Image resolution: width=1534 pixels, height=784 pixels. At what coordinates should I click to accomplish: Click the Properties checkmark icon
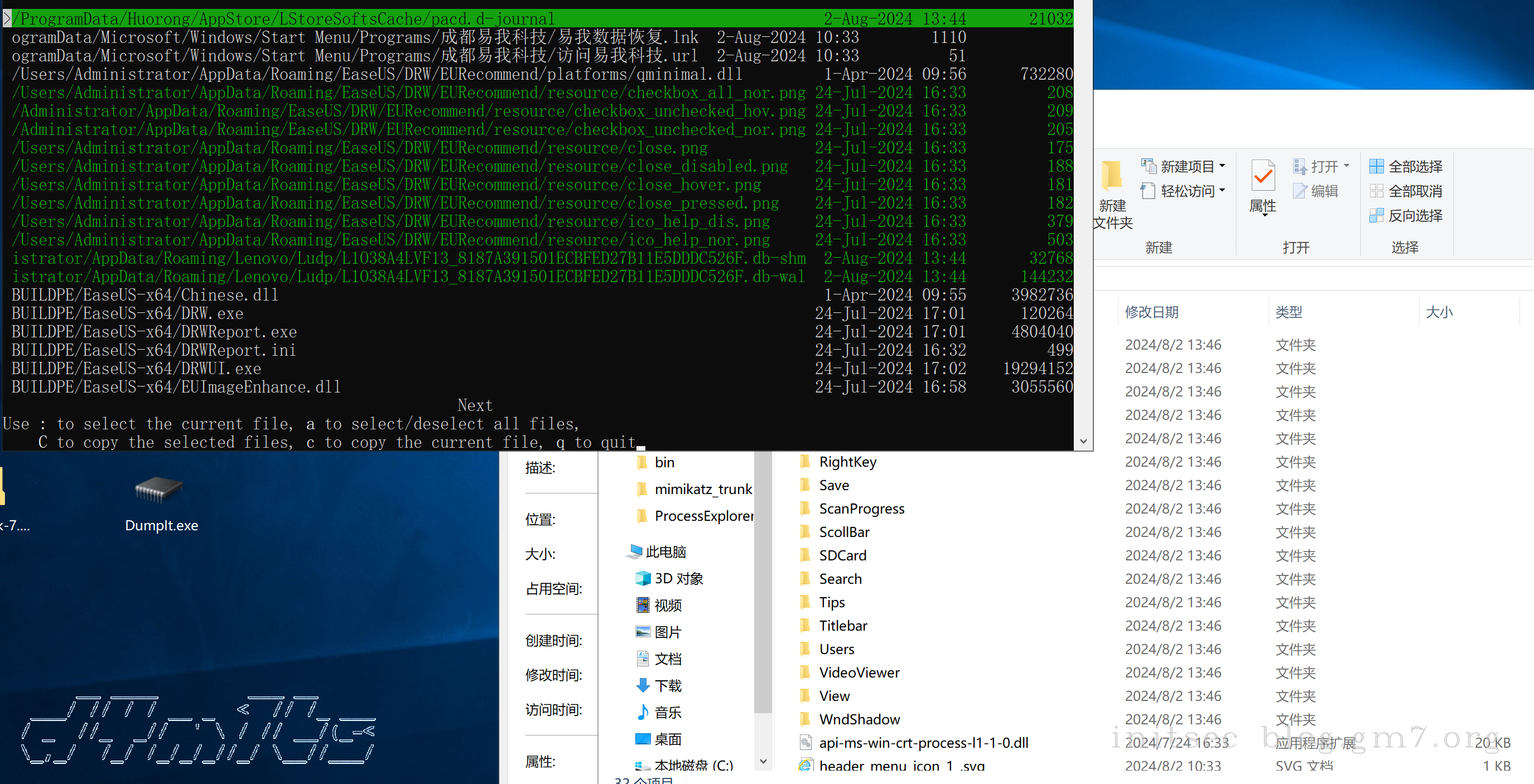tap(1262, 176)
